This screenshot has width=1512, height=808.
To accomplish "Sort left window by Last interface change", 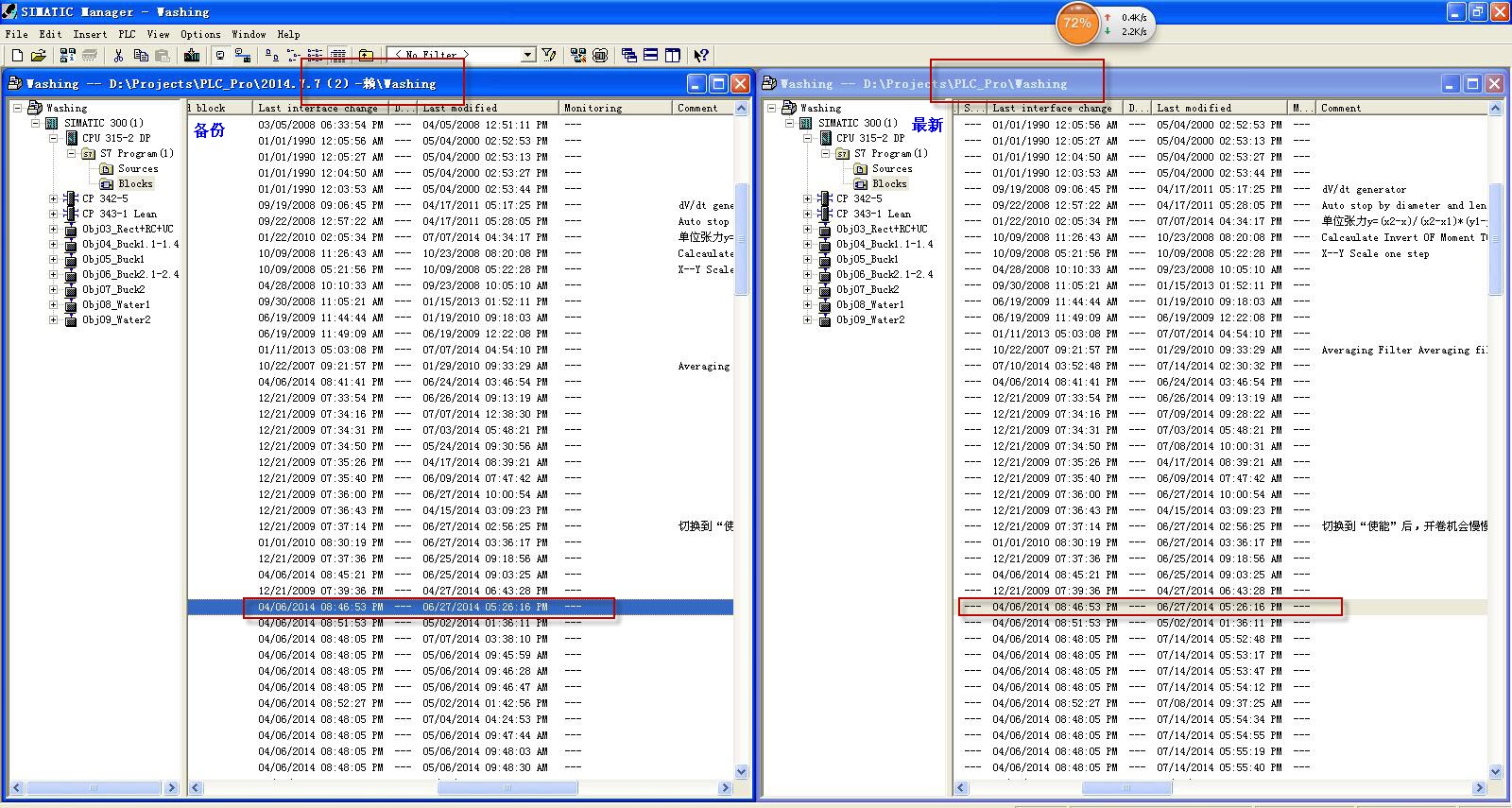I will 322,108.
